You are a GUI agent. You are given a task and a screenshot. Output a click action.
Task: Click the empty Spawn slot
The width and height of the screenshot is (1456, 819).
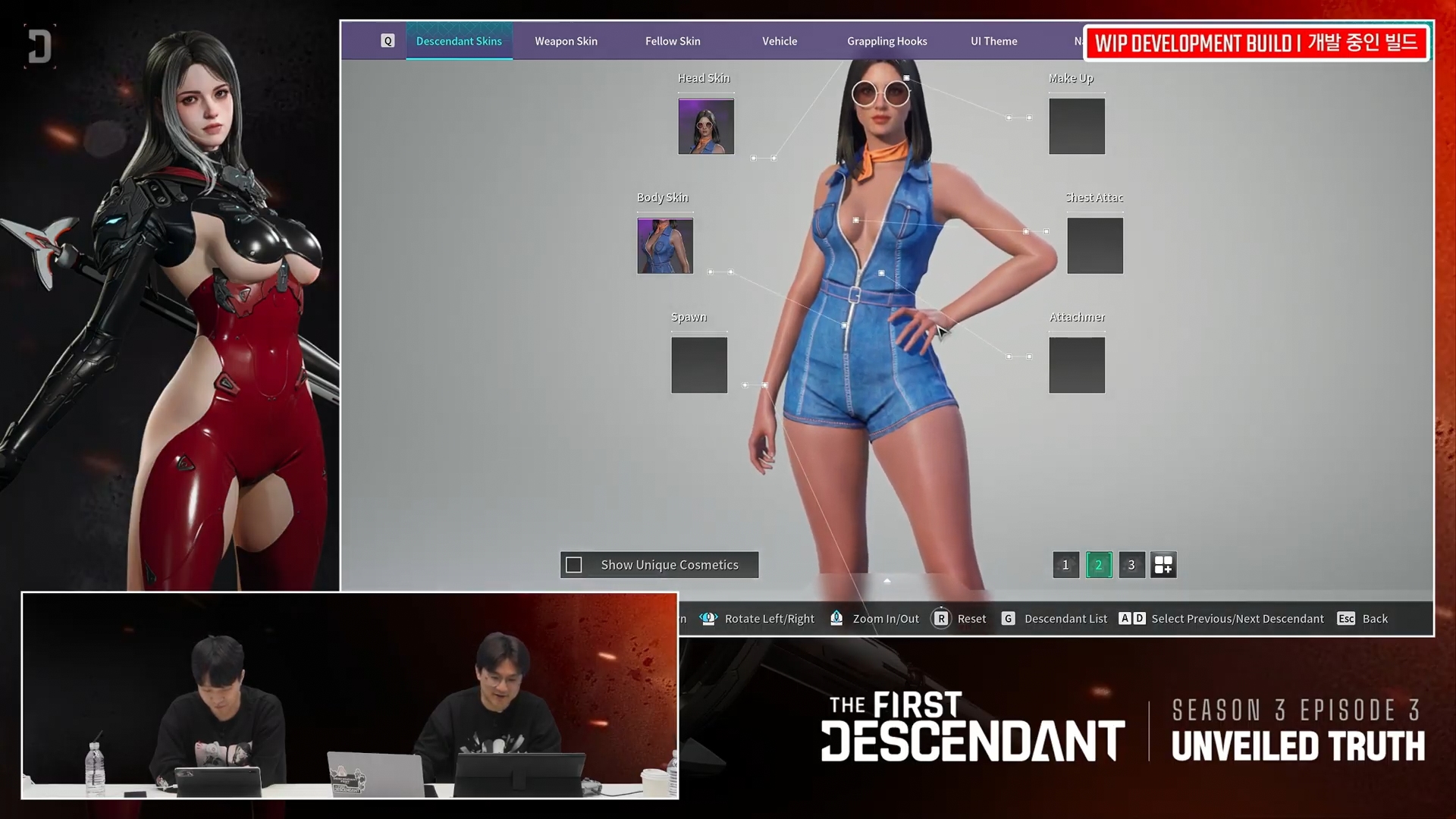[x=699, y=366]
